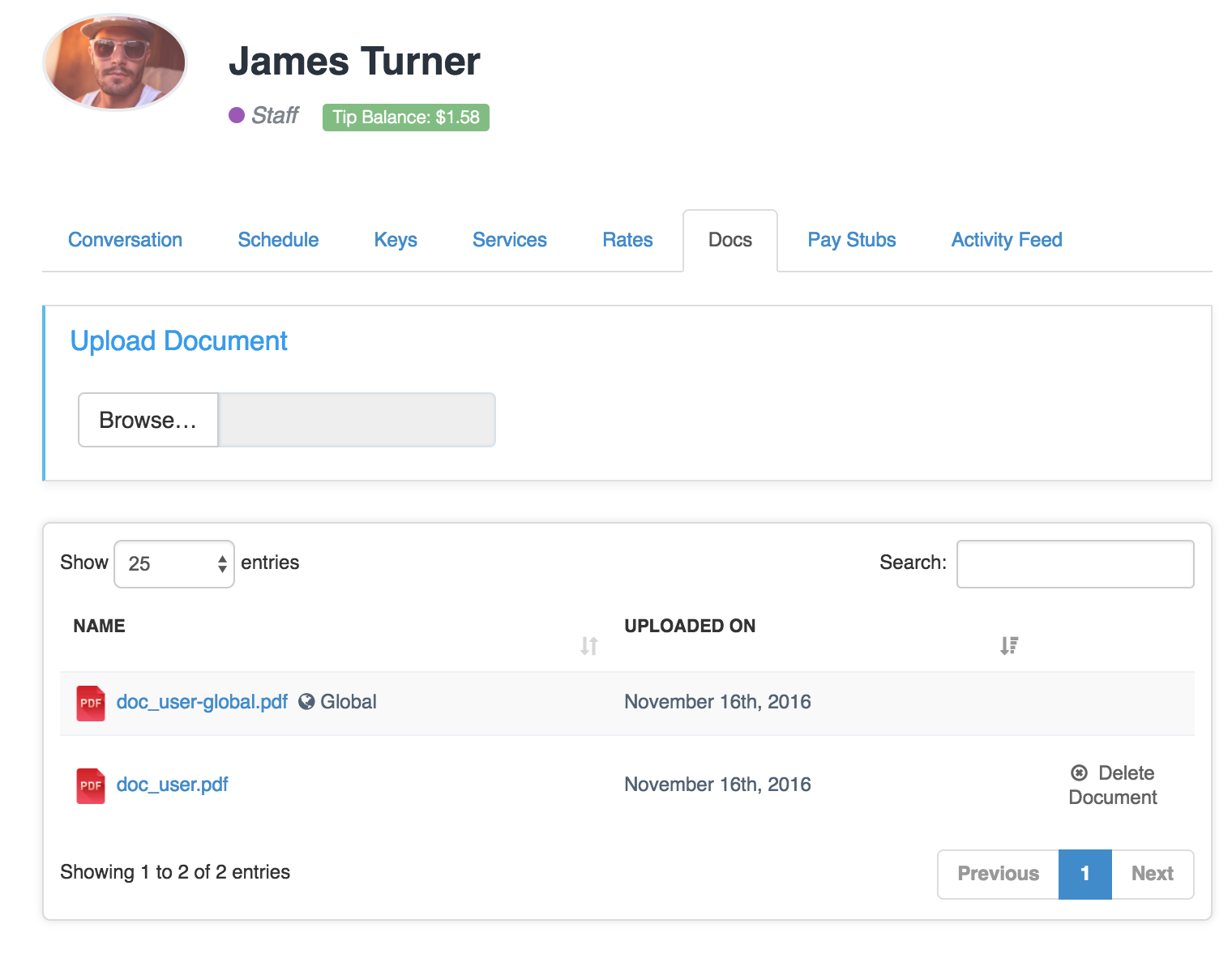
Task: Sort the table by Uploaded On column
Action: tap(1009, 645)
